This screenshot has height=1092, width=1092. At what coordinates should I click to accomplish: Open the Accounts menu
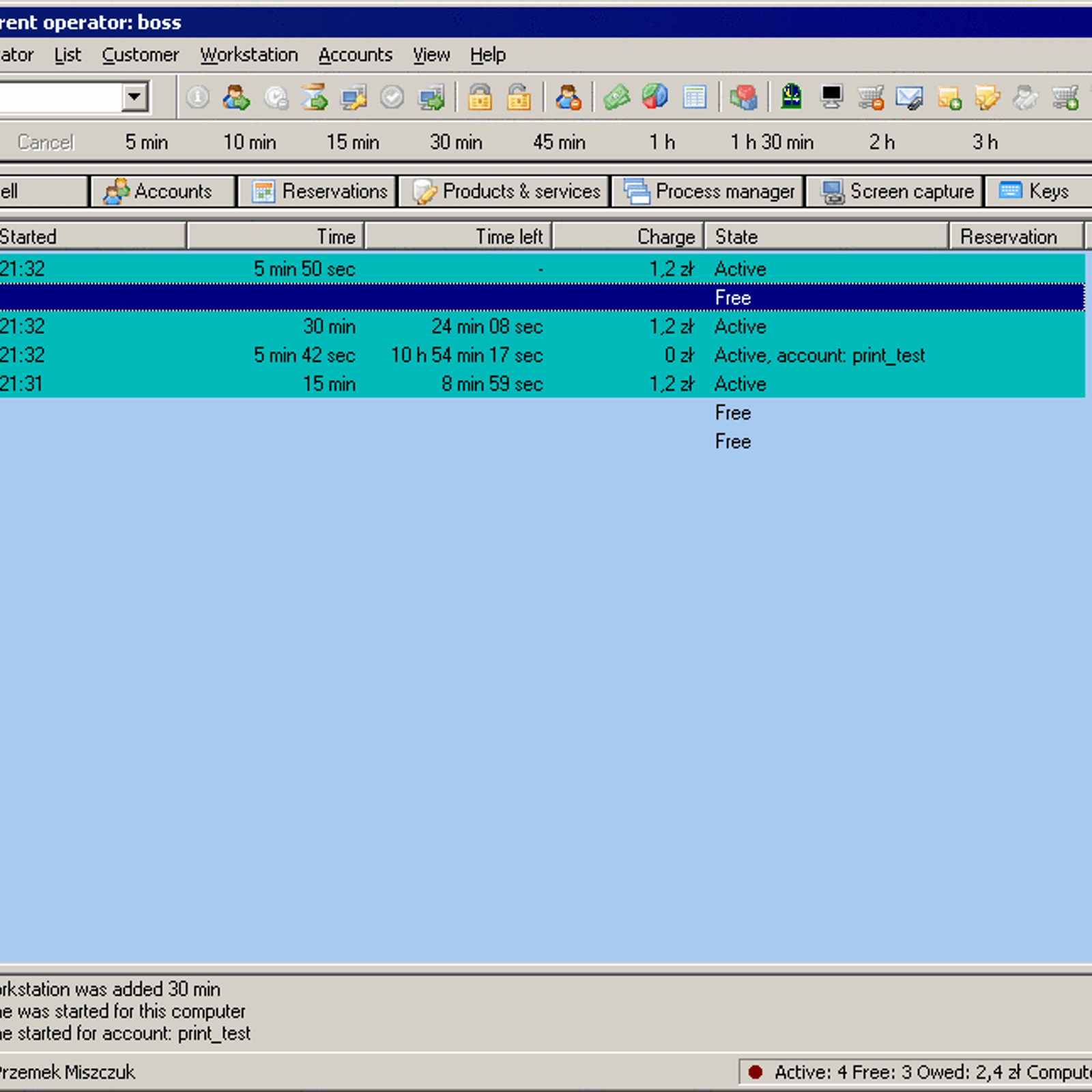pyautogui.click(x=356, y=55)
